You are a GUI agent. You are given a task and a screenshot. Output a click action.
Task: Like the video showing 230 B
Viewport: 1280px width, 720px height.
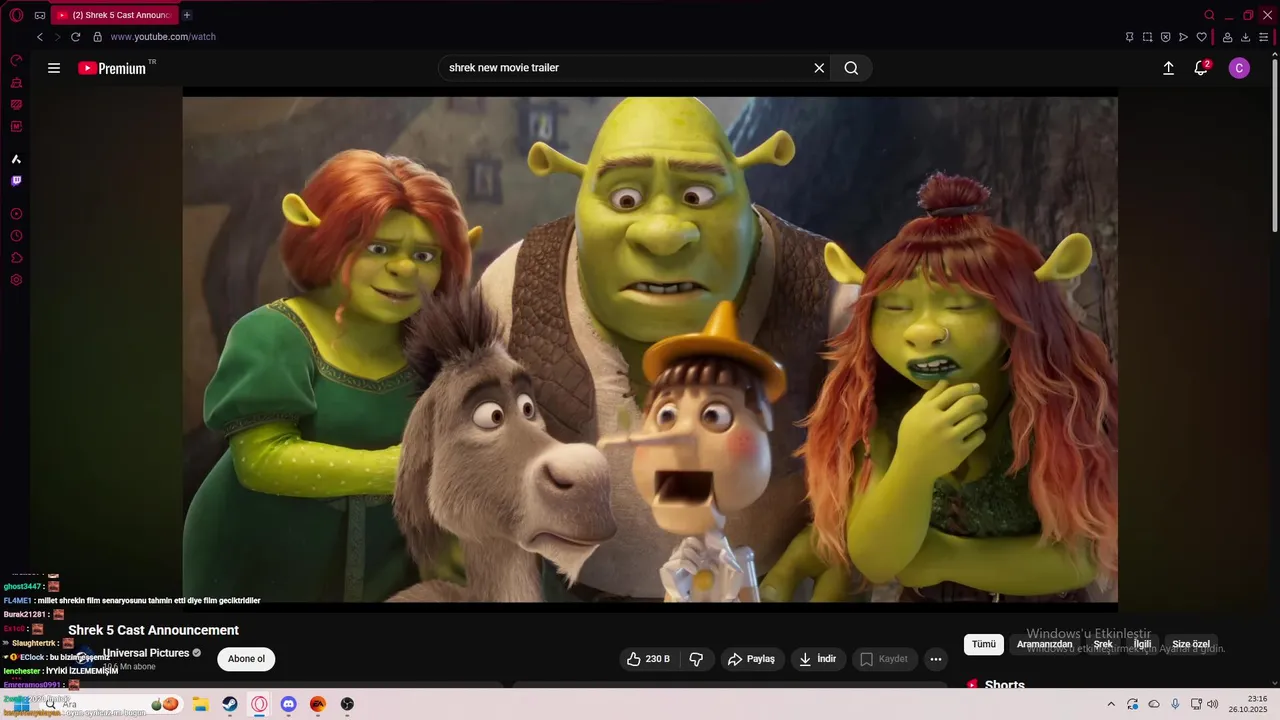[x=648, y=659]
